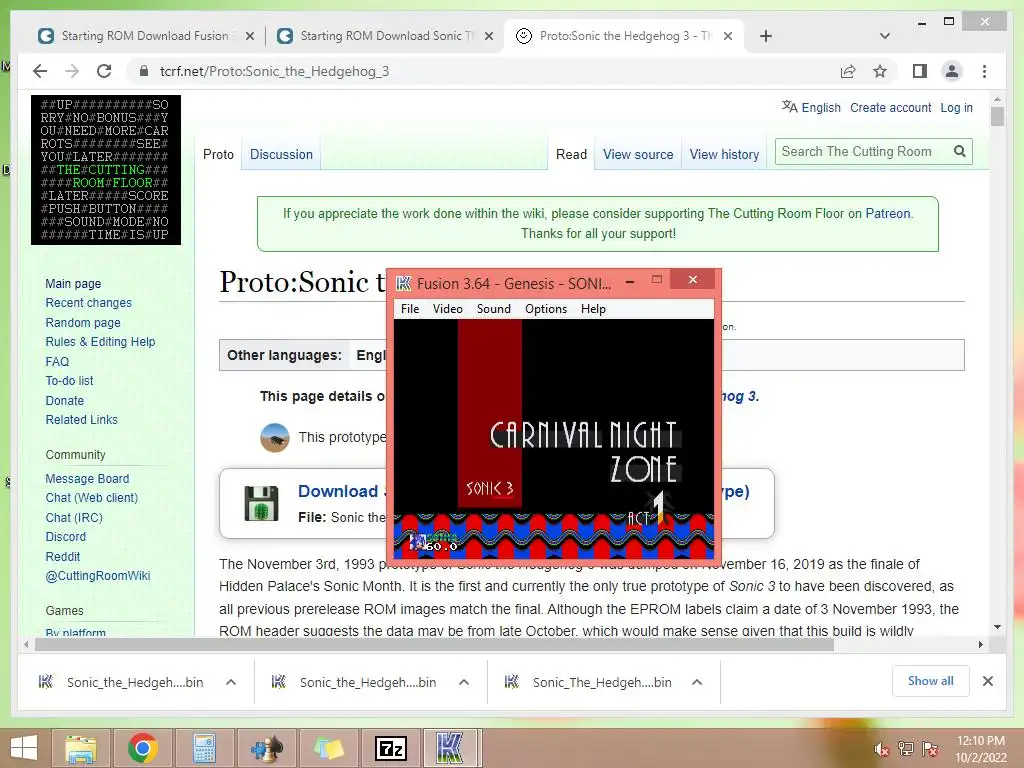
Task: Click the floppy disk download icon
Action: tap(261, 503)
